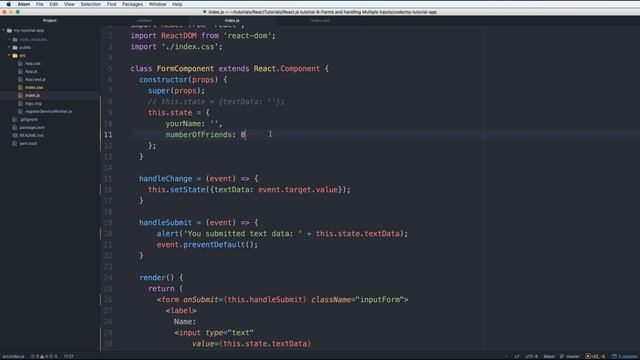Screen dimensions: 640x360
Task: Click the src/index.js path in status bar
Action: [x=13, y=356]
